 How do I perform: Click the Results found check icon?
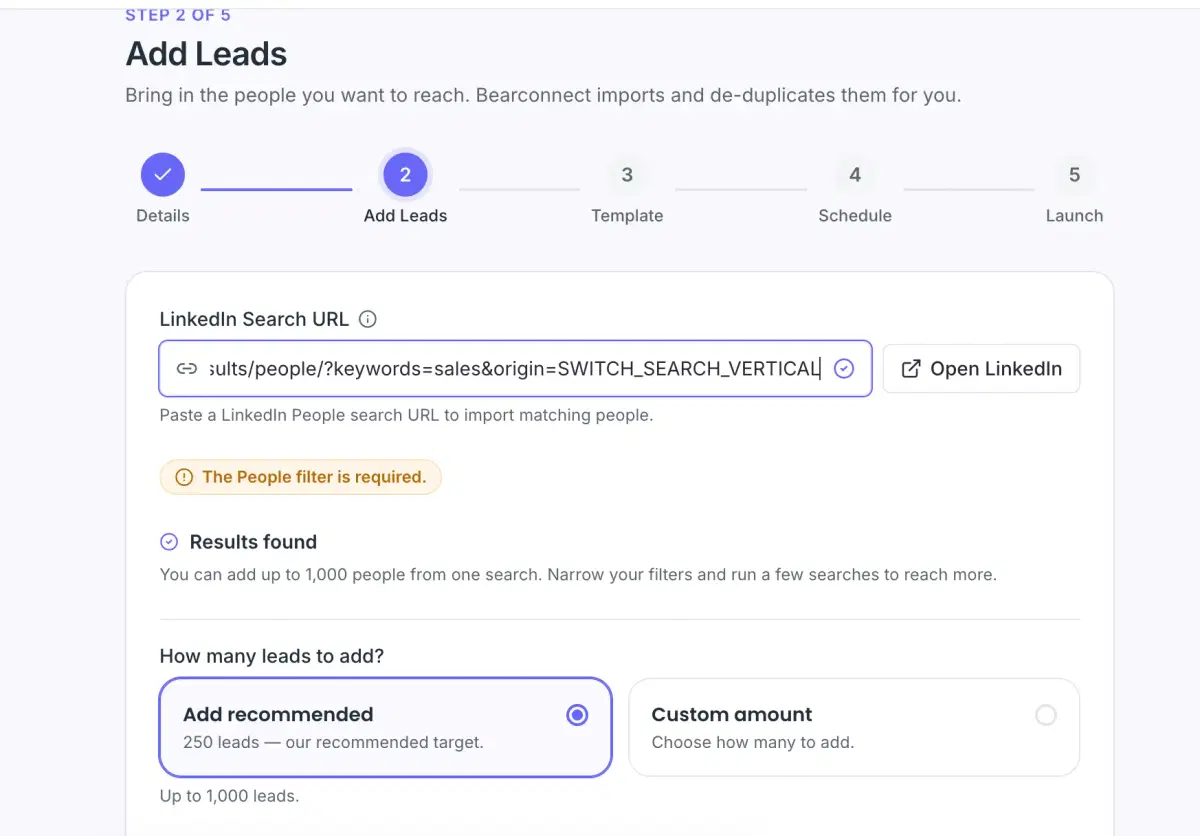[x=170, y=542]
